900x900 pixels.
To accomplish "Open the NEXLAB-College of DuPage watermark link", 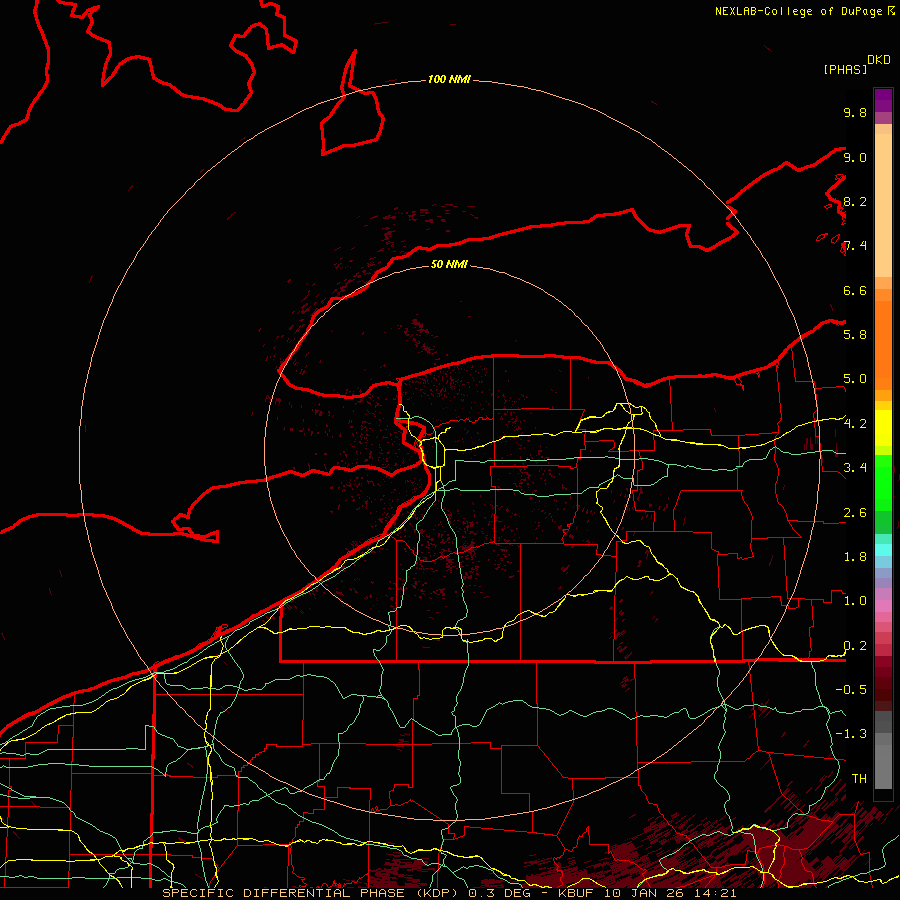I will pyautogui.click(x=799, y=11).
